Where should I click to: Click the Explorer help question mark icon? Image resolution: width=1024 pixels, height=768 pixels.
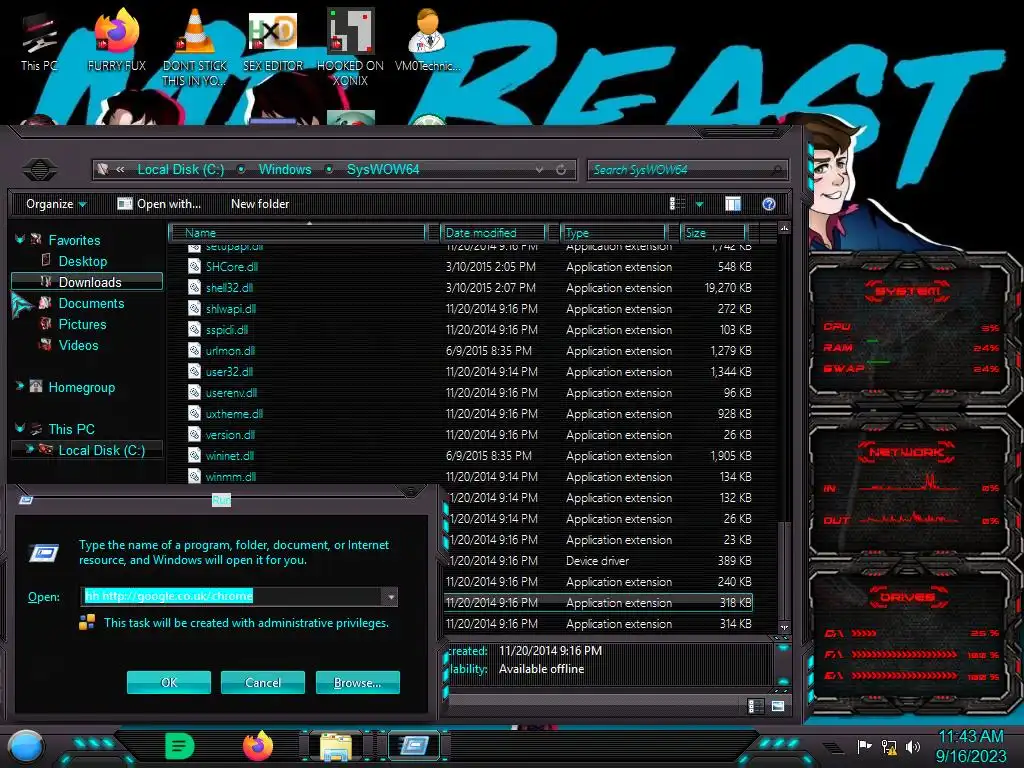(769, 204)
